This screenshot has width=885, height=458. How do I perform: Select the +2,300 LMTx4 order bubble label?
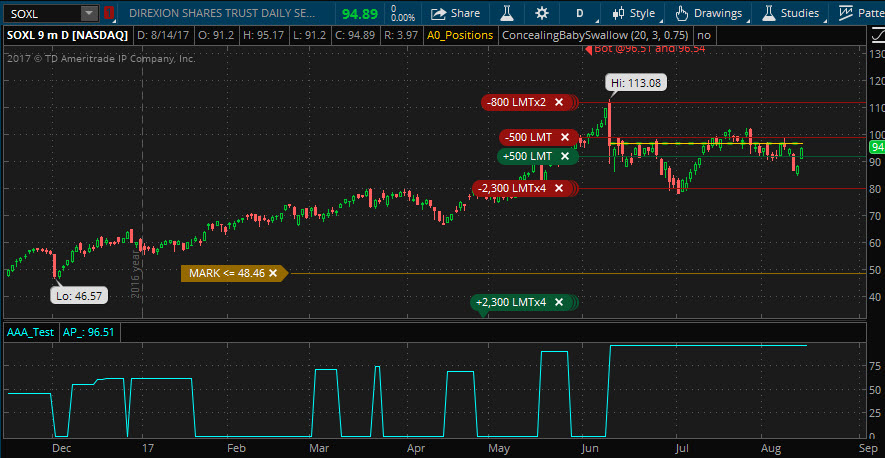(511, 302)
